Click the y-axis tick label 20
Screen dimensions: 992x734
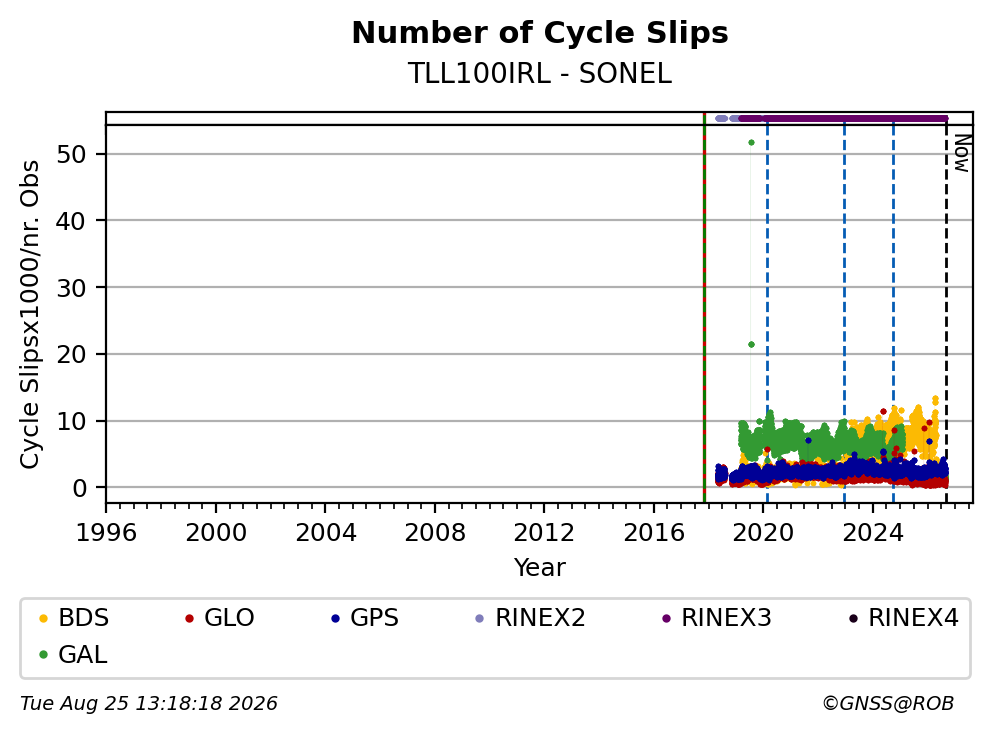tap(71, 355)
